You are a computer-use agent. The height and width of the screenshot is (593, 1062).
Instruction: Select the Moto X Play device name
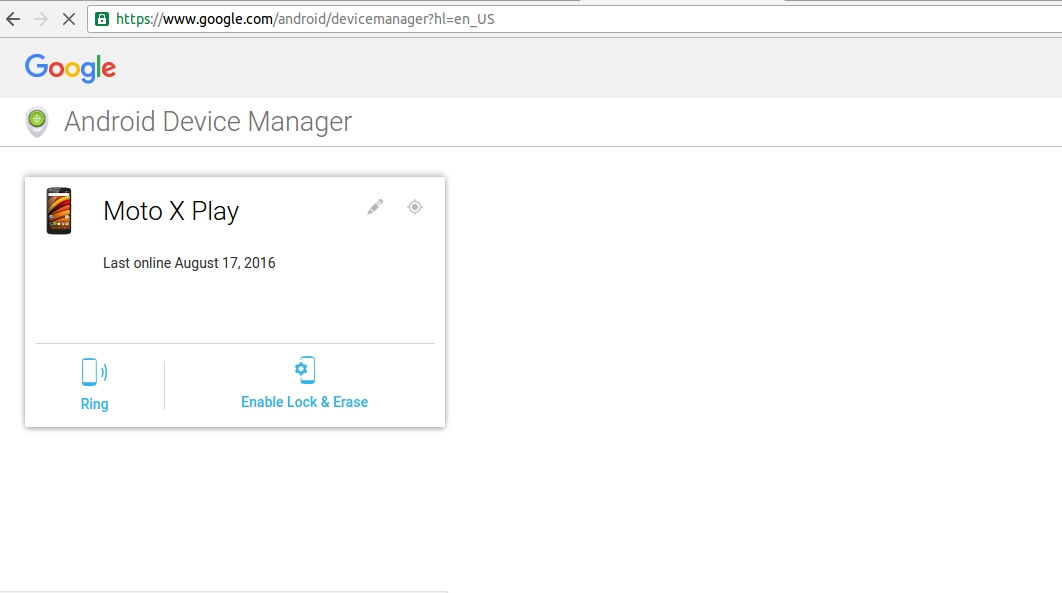pyautogui.click(x=171, y=211)
